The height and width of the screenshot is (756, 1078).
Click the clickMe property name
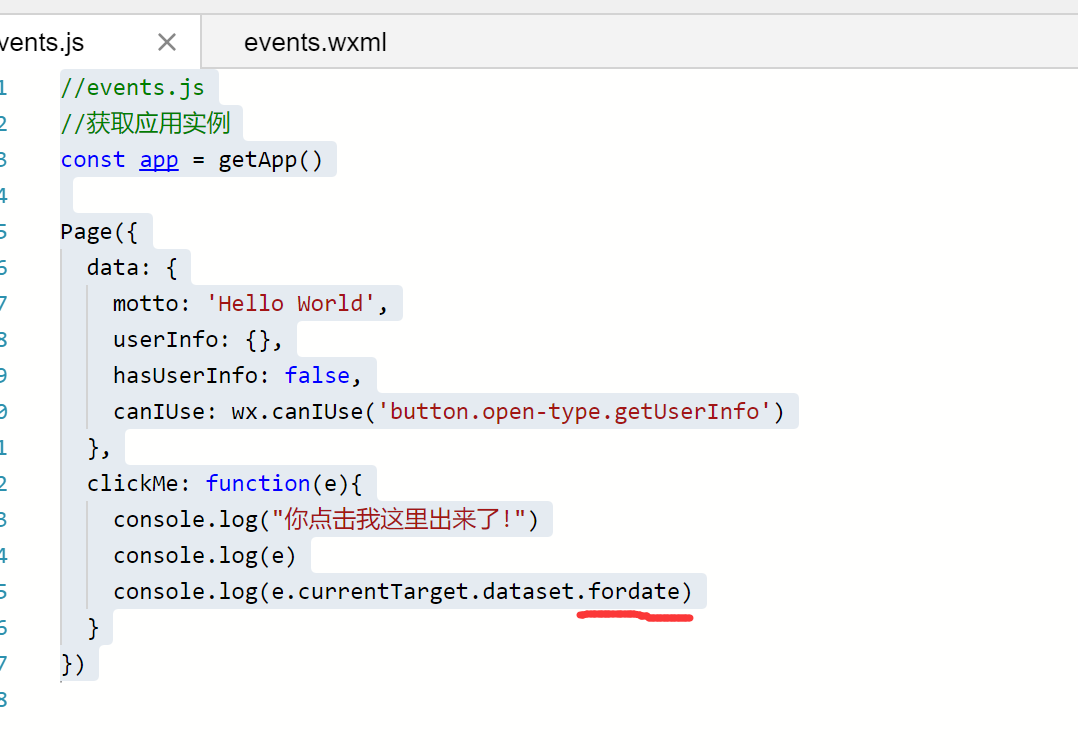pyautogui.click(x=132, y=483)
